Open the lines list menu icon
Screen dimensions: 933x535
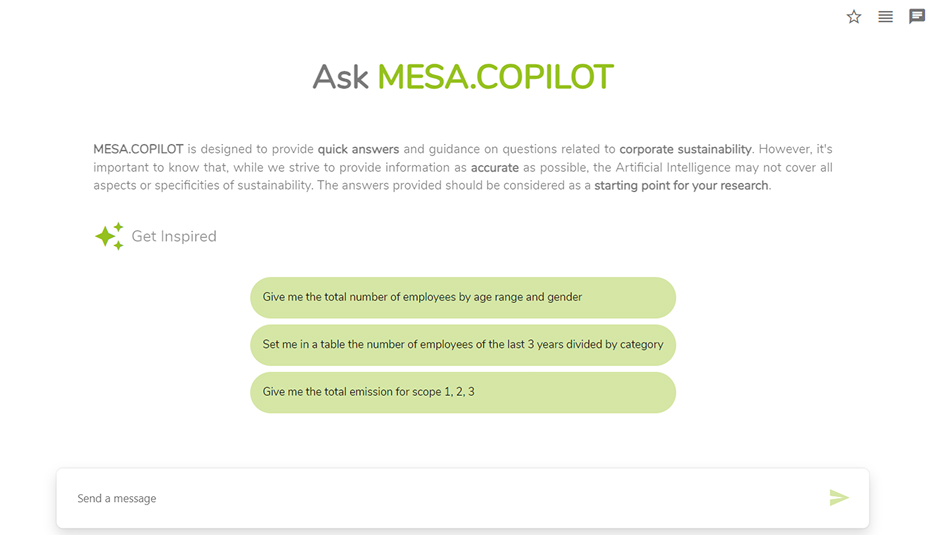[885, 17]
